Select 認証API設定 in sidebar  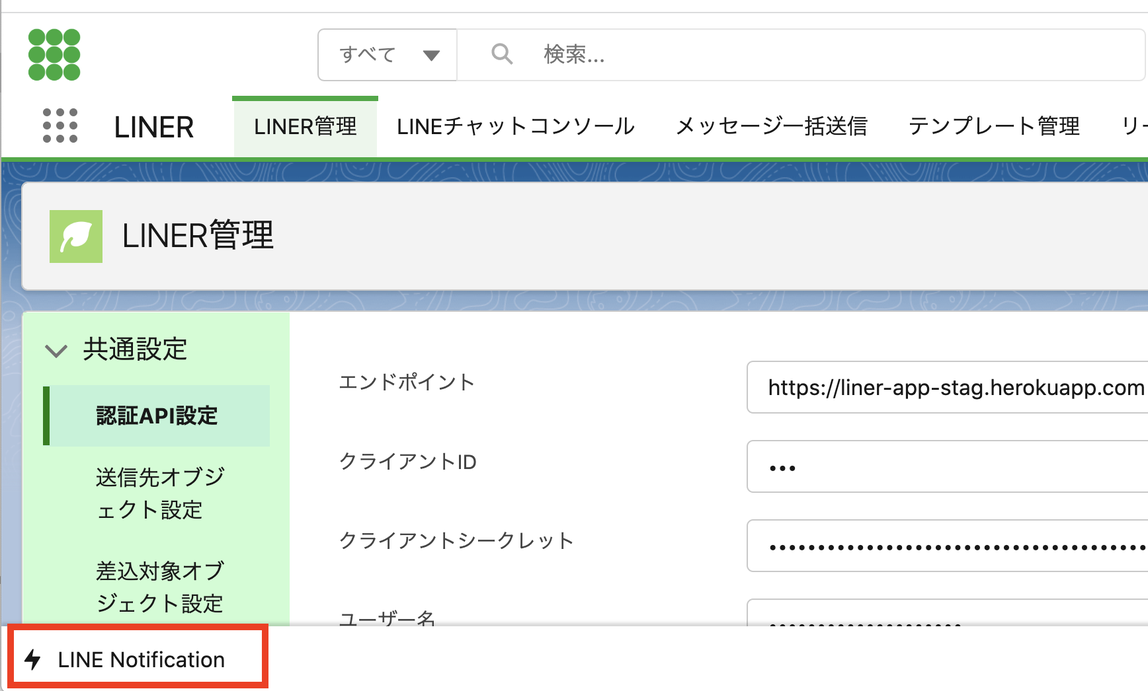157,416
